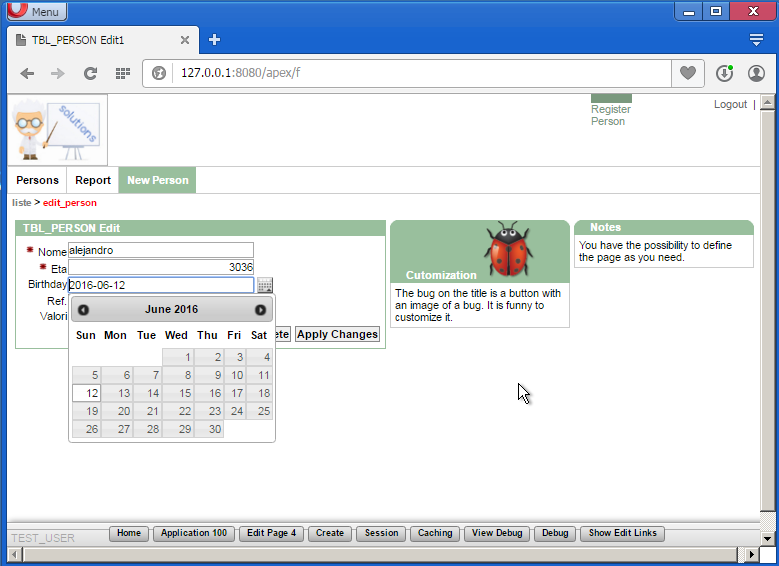Viewport: 779px width, 566px height.
Task: Click the heart bookmark icon
Action: point(688,73)
